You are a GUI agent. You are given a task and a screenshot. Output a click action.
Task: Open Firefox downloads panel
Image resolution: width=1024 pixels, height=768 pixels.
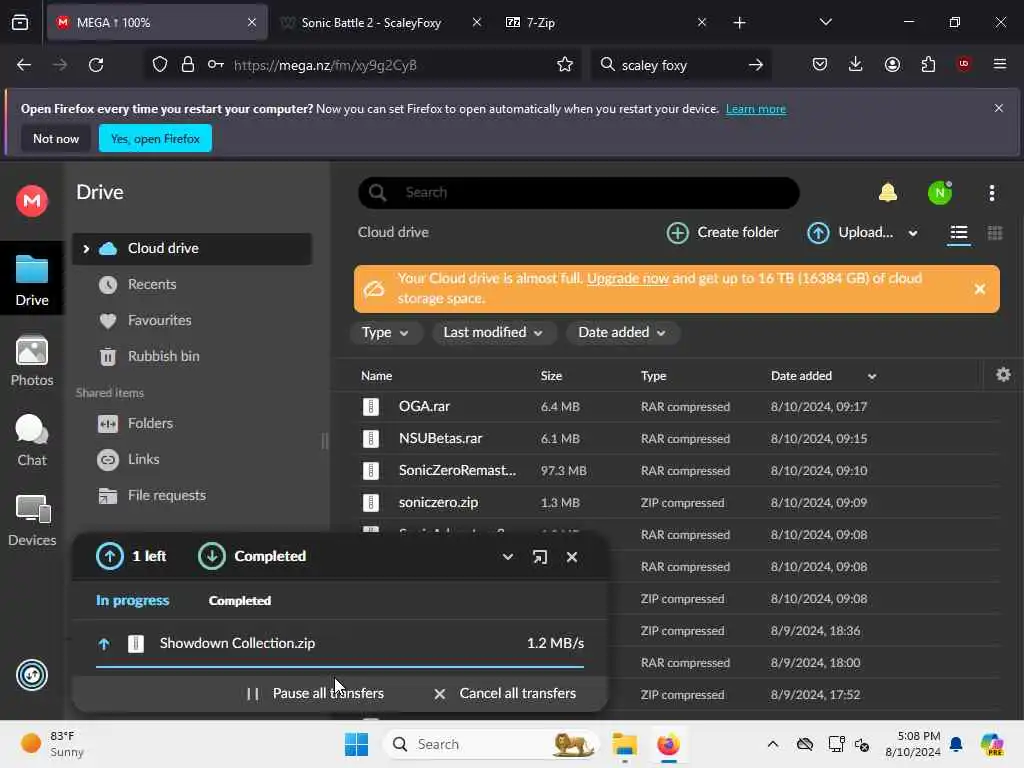click(x=856, y=64)
